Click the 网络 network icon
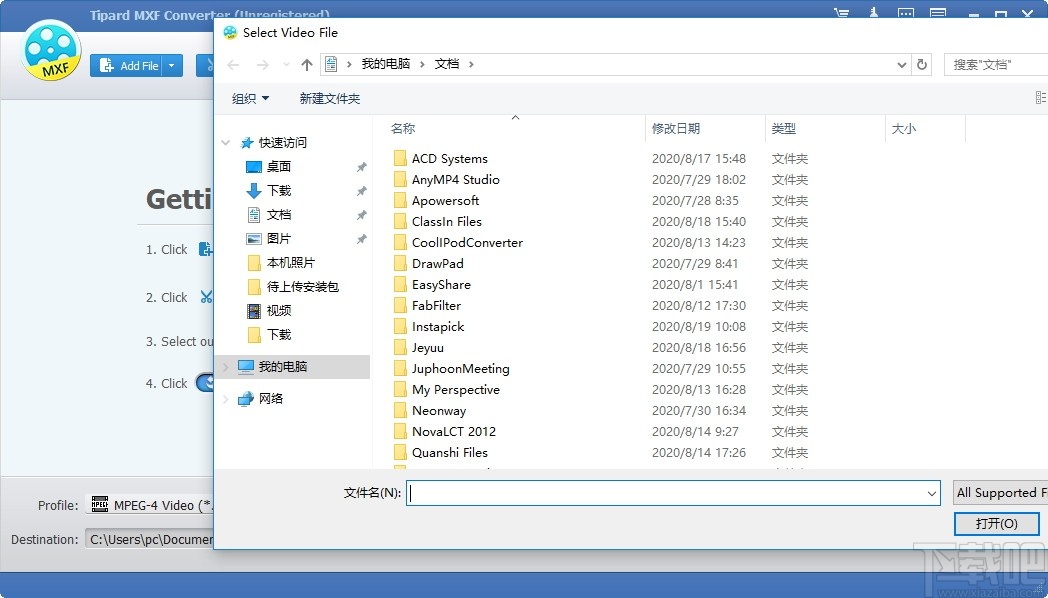 pos(246,399)
